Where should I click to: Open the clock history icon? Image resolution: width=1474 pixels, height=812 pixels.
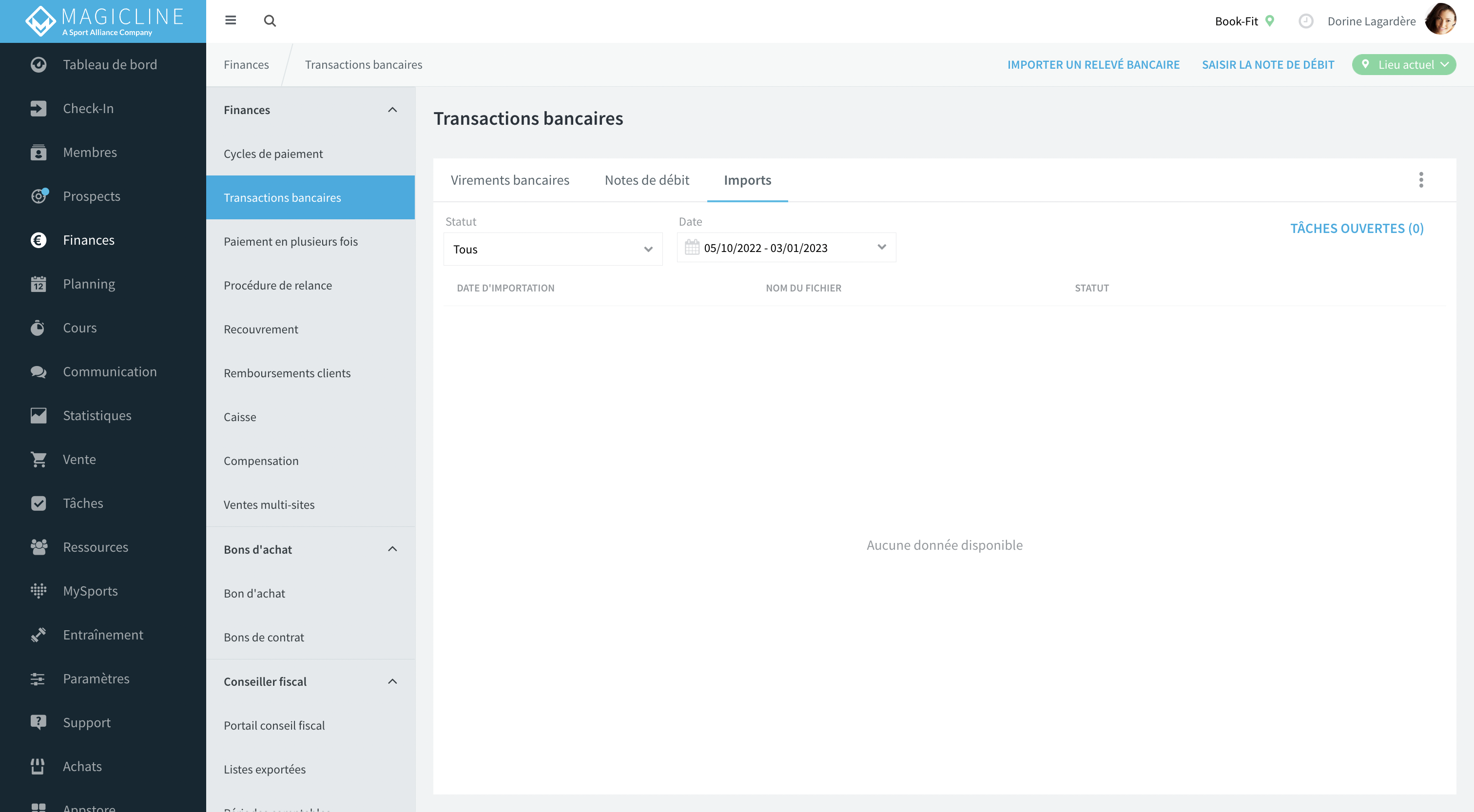pos(1306,21)
